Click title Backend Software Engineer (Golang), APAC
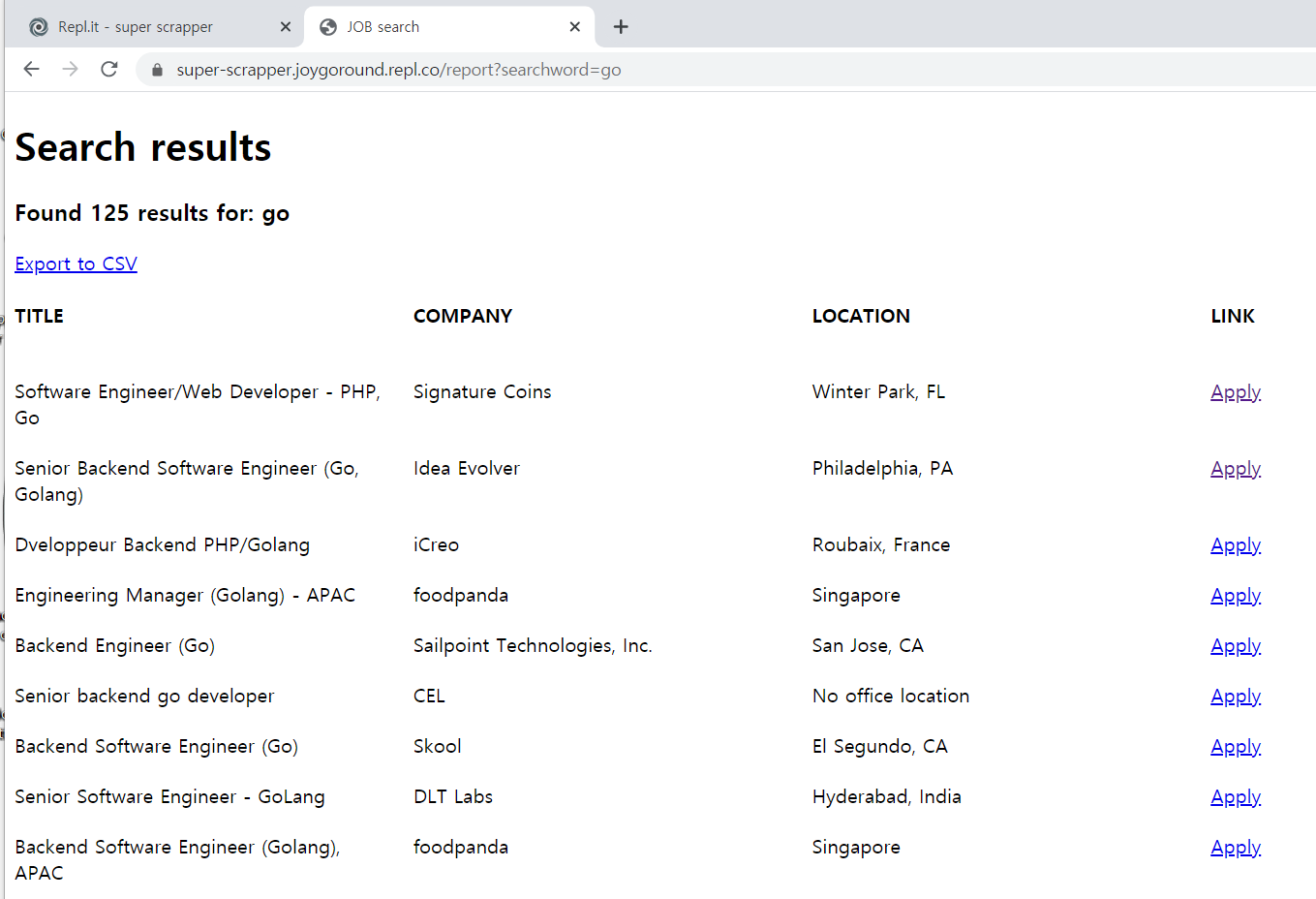The height and width of the screenshot is (899, 1316). pyautogui.click(x=177, y=859)
